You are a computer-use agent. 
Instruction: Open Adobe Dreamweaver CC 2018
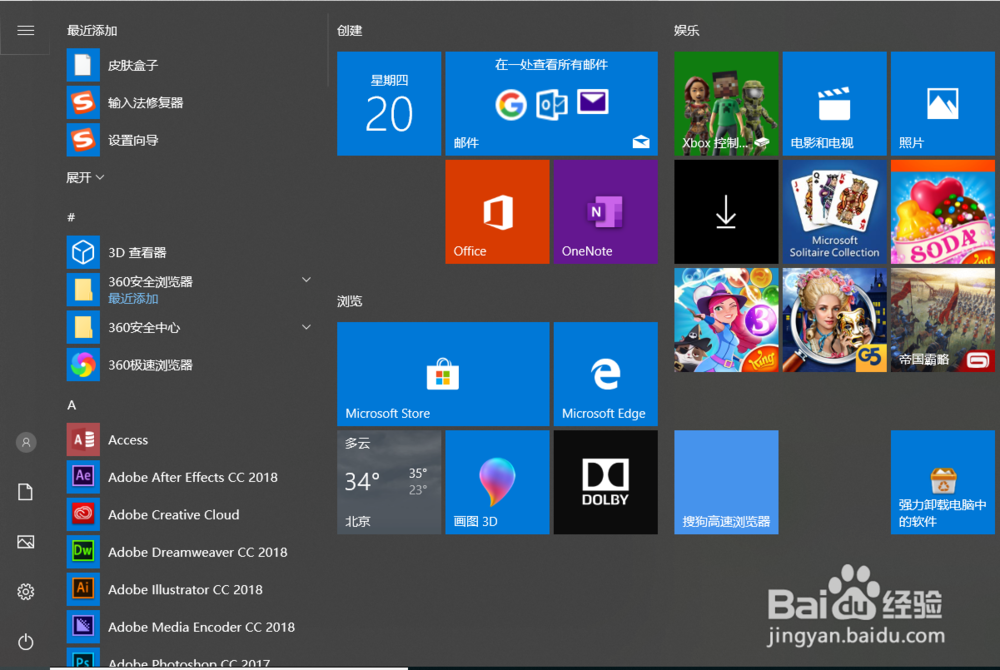point(191,552)
